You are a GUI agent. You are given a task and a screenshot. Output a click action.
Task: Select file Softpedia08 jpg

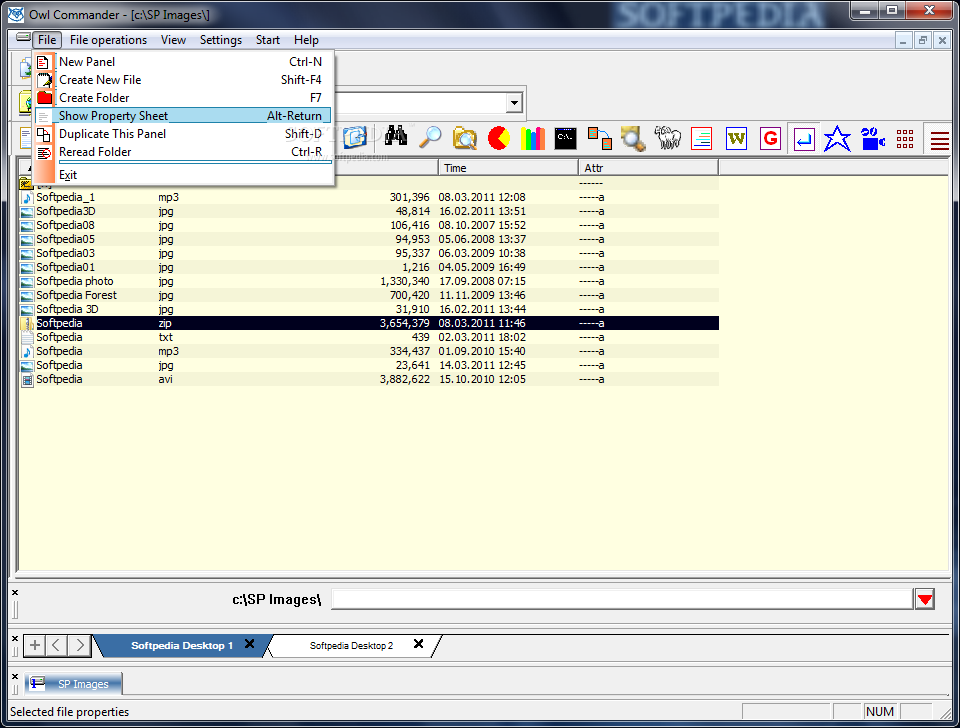[x=369, y=225]
